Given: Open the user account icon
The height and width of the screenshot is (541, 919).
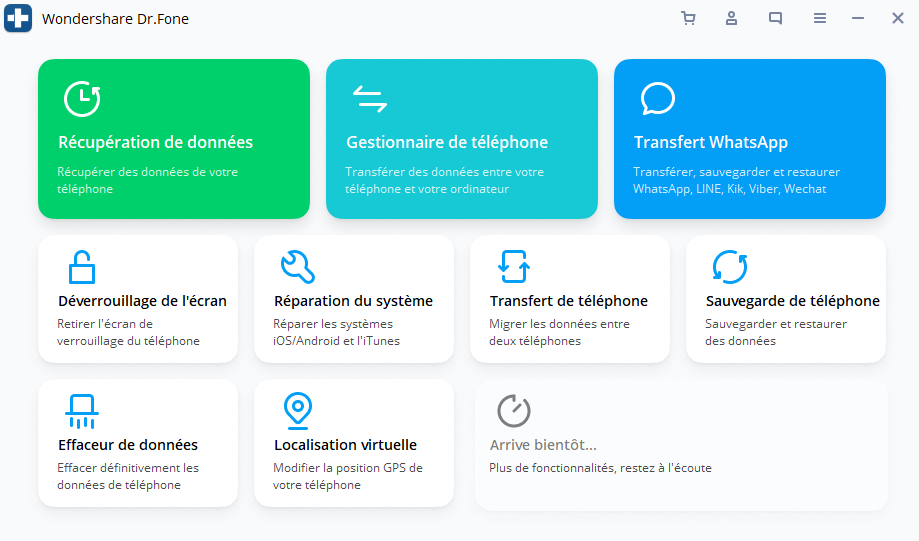Looking at the screenshot, I should click(x=732, y=18).
